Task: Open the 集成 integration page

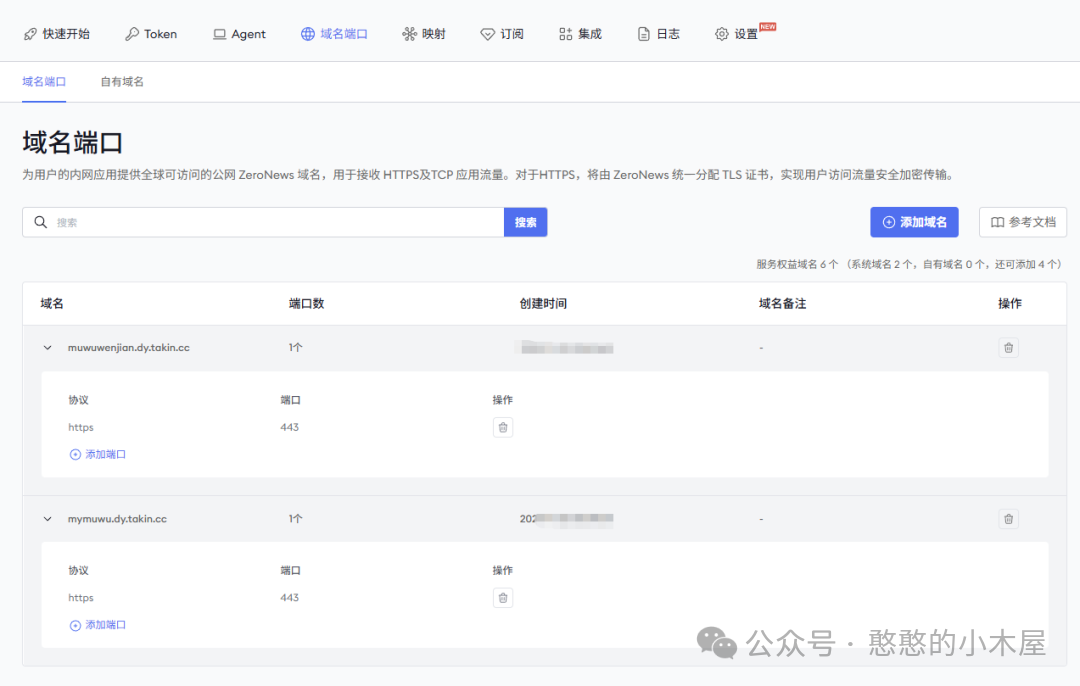Action: pyautogui.click(x=580, y=34)
